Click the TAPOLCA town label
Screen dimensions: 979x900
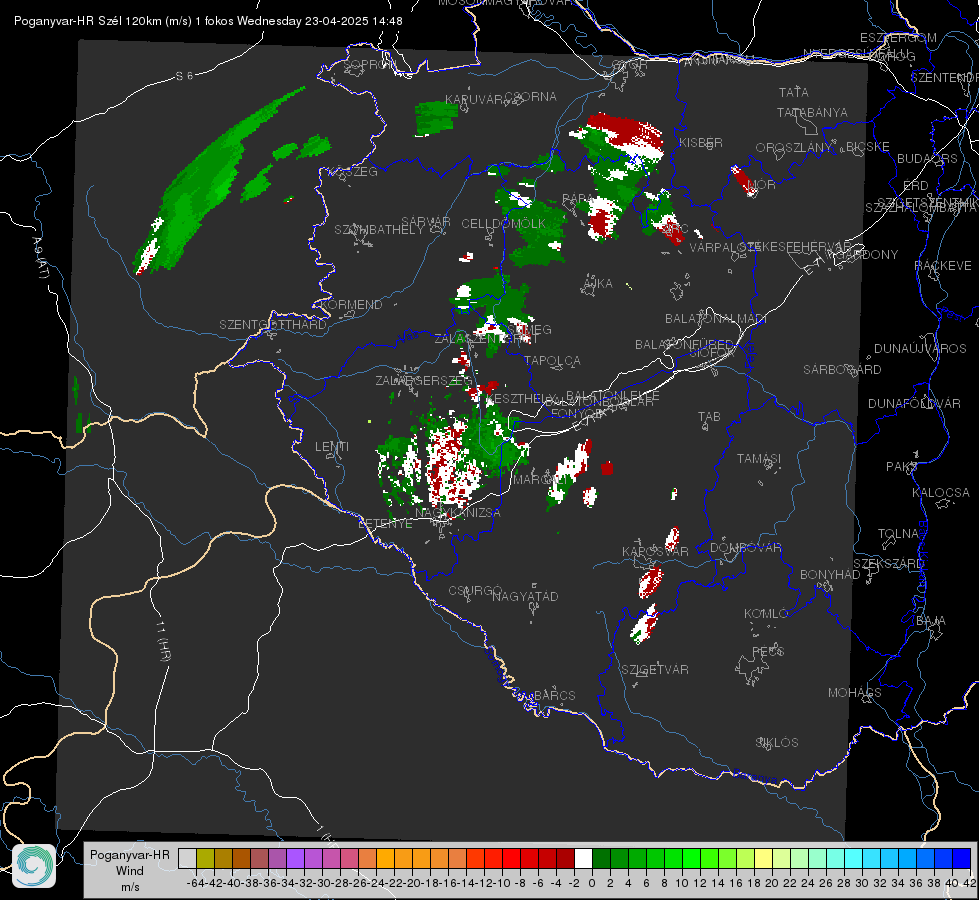[x=552, y=361]
